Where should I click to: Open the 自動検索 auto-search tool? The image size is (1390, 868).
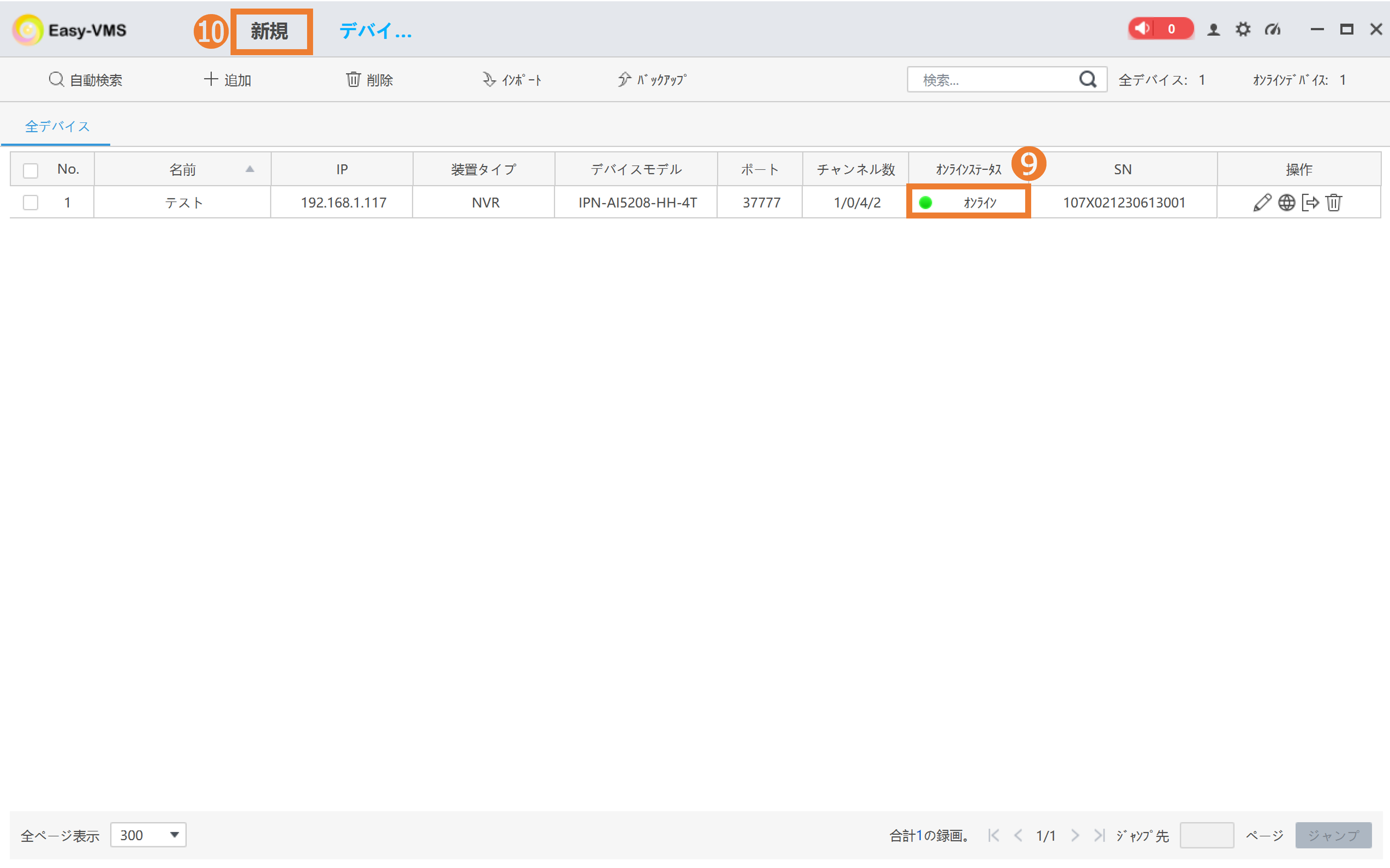(x=86, y=79)
